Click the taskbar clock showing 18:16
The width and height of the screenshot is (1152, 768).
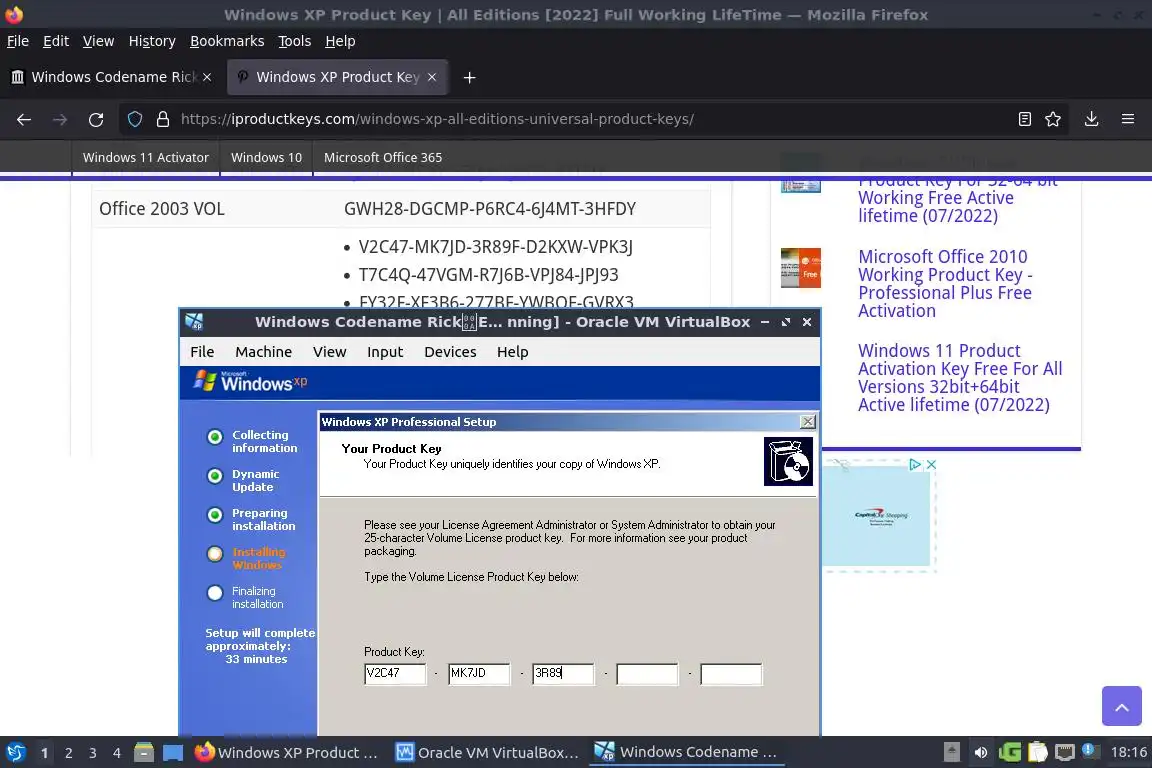(1128, 753)
